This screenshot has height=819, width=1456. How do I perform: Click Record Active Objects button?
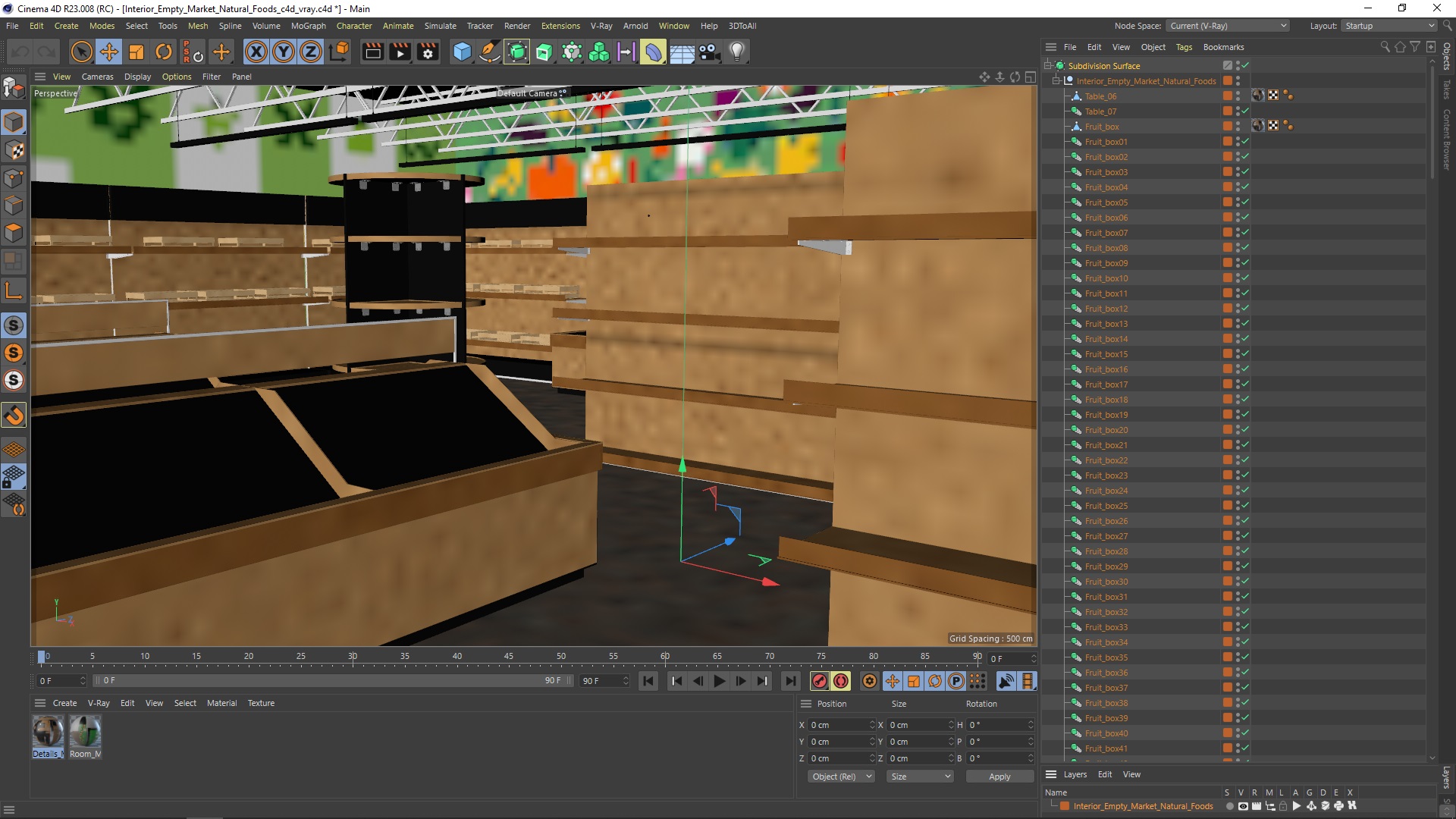(819, 681)
